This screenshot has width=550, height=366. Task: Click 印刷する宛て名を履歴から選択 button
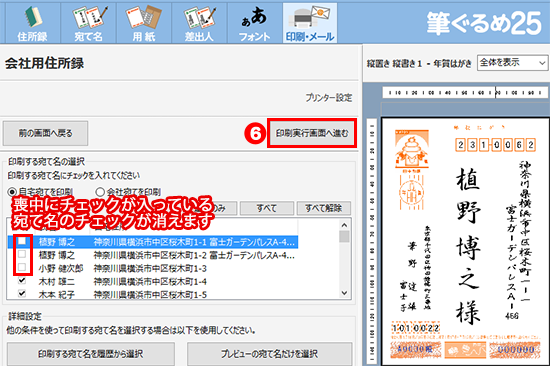[x=91, y=354]
